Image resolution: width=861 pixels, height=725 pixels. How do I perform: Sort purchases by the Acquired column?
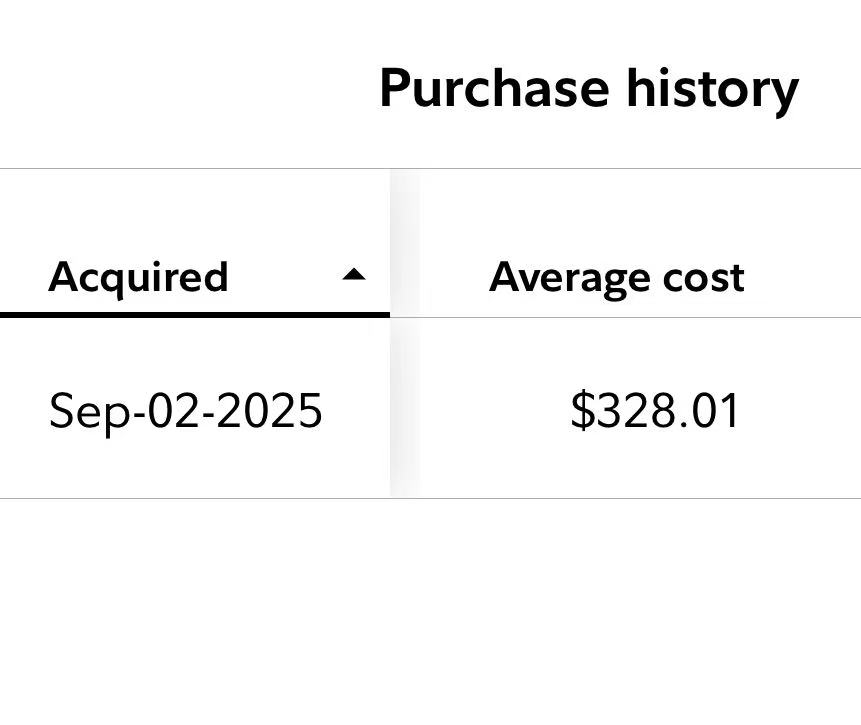click(138, 277)
